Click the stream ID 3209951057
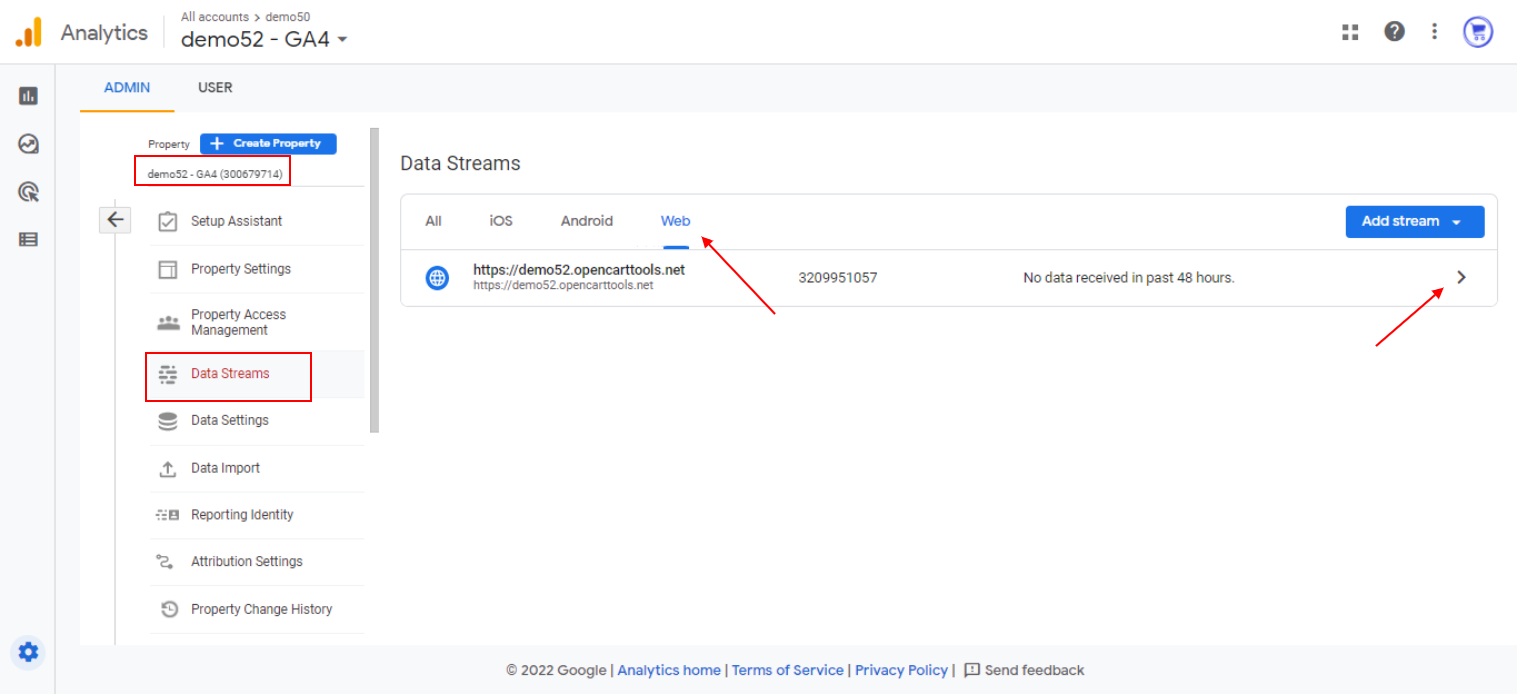Viewport: 1517px width, 694px height. click(x=838, y=277)
